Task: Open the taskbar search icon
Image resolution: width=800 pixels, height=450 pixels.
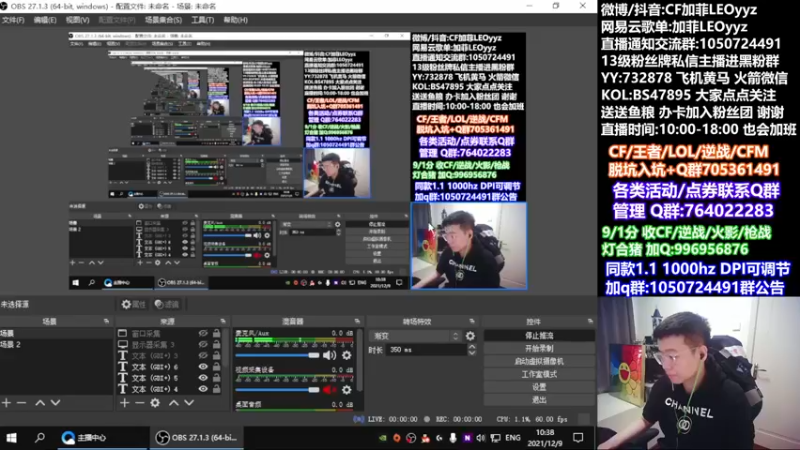Action: tap(39, 438)
